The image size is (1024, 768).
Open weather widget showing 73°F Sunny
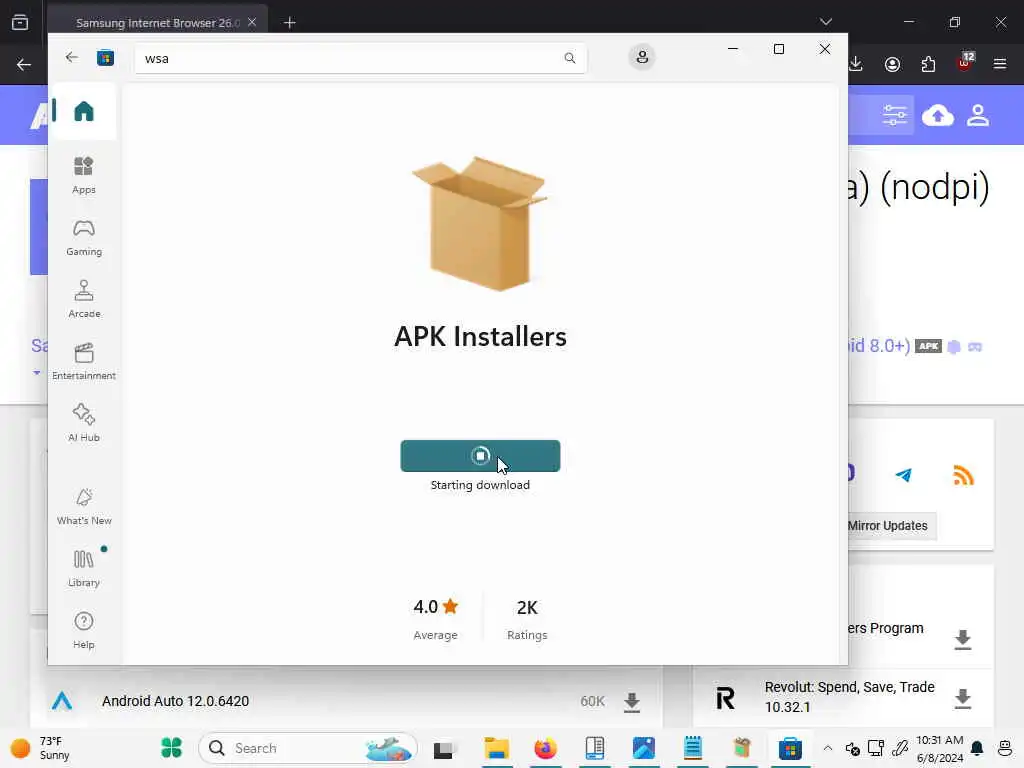pyautogui.click(x=40, y=748)
